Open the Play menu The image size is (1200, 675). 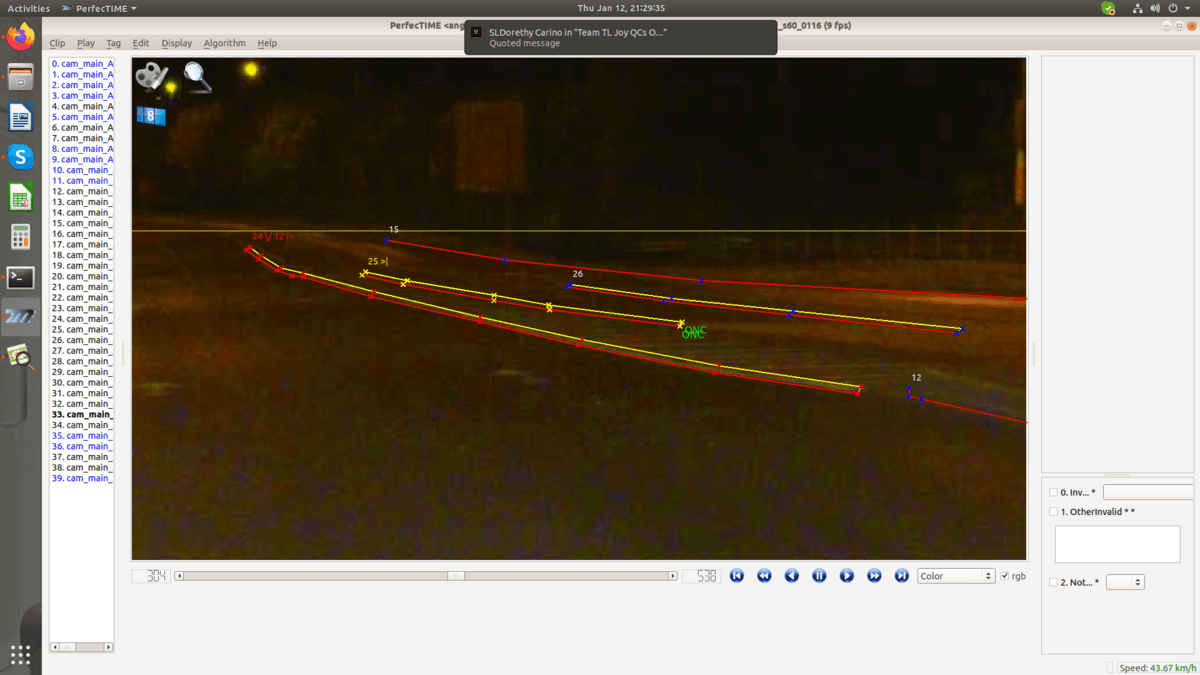86,43
